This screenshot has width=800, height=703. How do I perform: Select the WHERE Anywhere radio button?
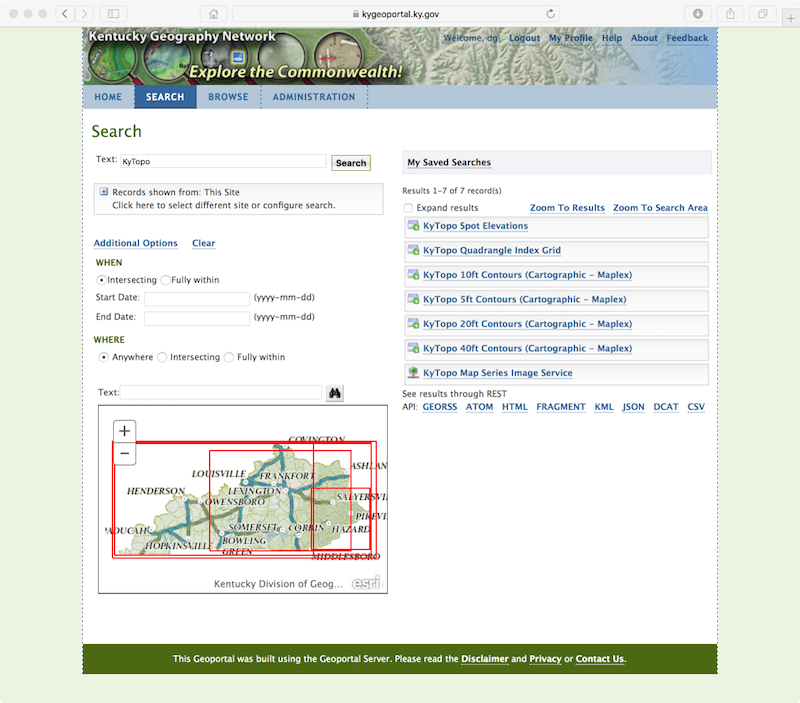click(104, 357)
